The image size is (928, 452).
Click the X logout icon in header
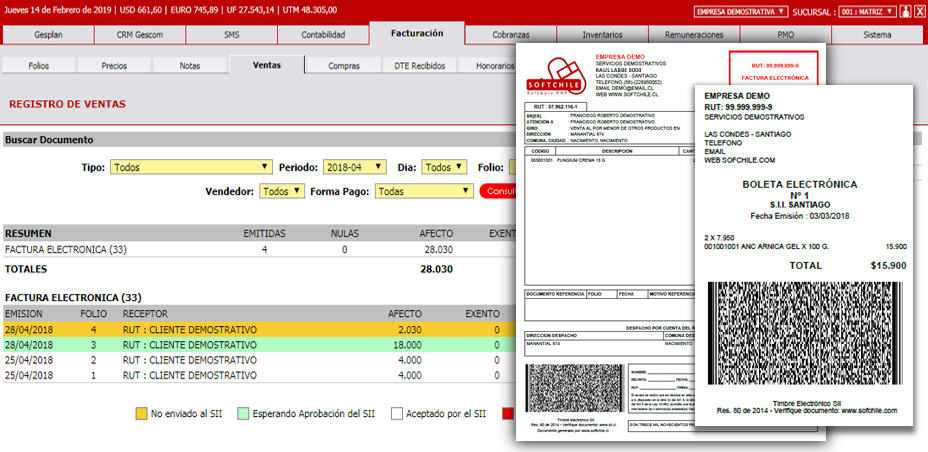919,12
